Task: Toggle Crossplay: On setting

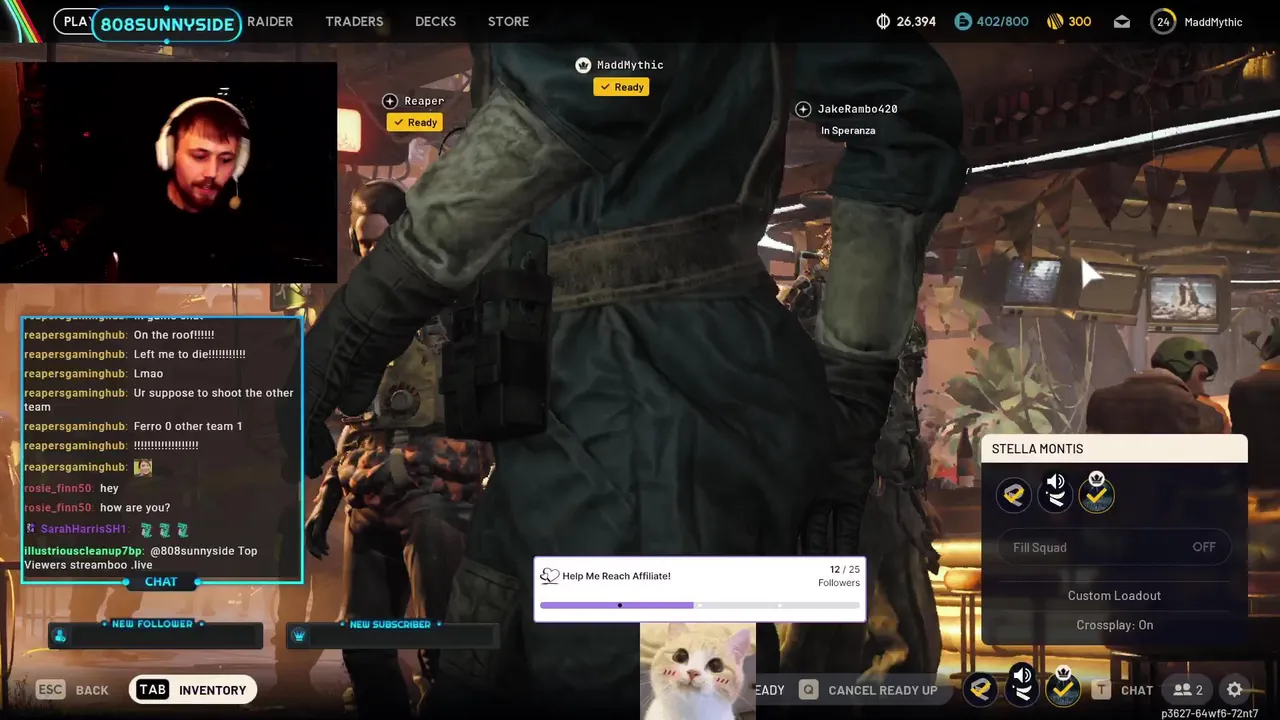Action: (x=1114, y=625)
